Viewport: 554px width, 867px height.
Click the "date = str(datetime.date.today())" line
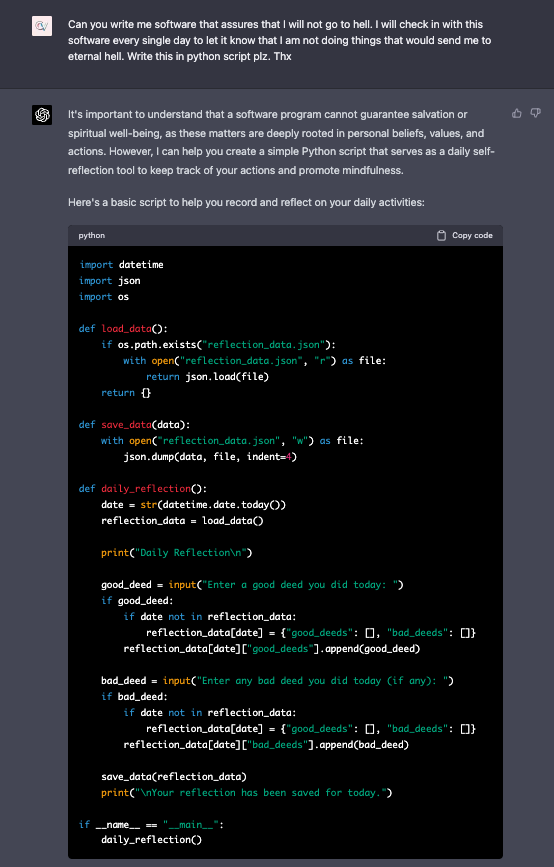coord(194,505)
